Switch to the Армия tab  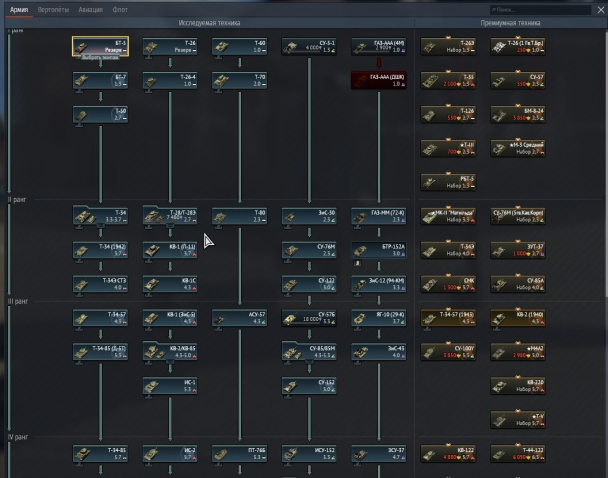tap(19, 10)
